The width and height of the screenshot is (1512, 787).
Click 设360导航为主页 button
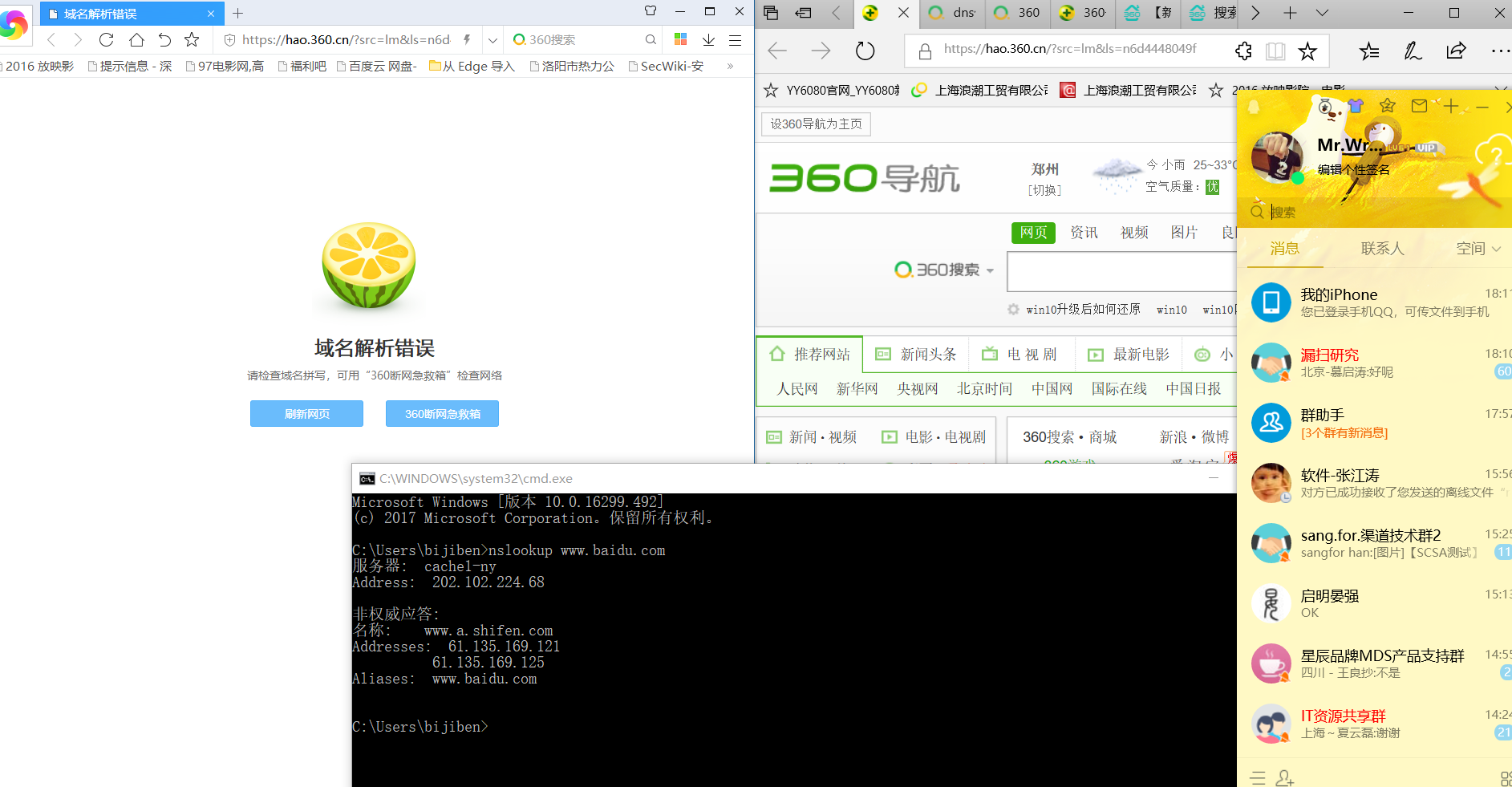click(x=816, y=124)
